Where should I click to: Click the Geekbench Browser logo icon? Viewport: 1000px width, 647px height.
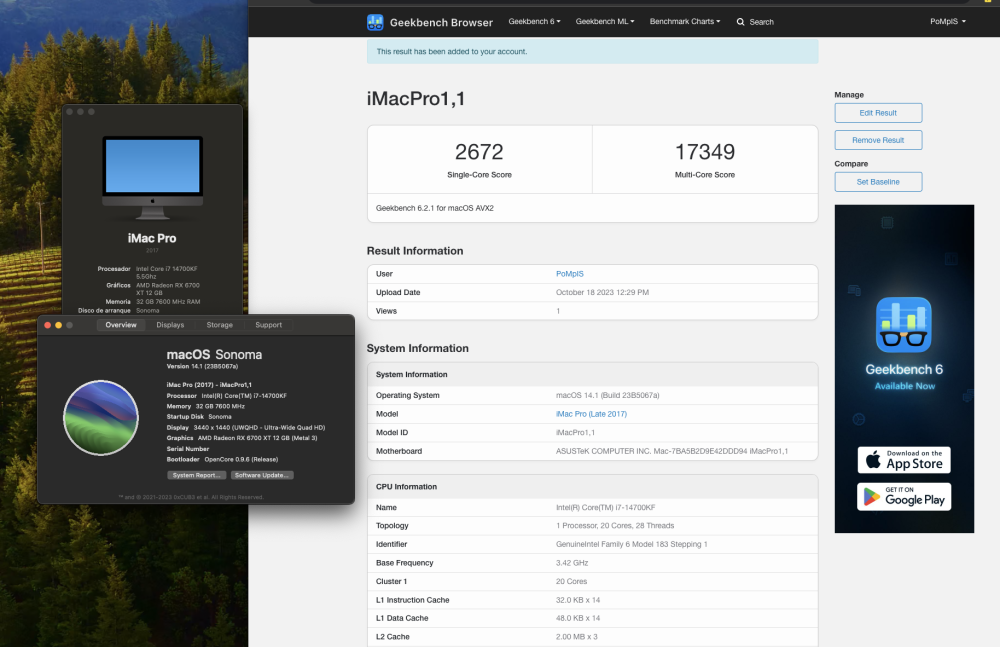pyautogui.click(x=375, y=22)
